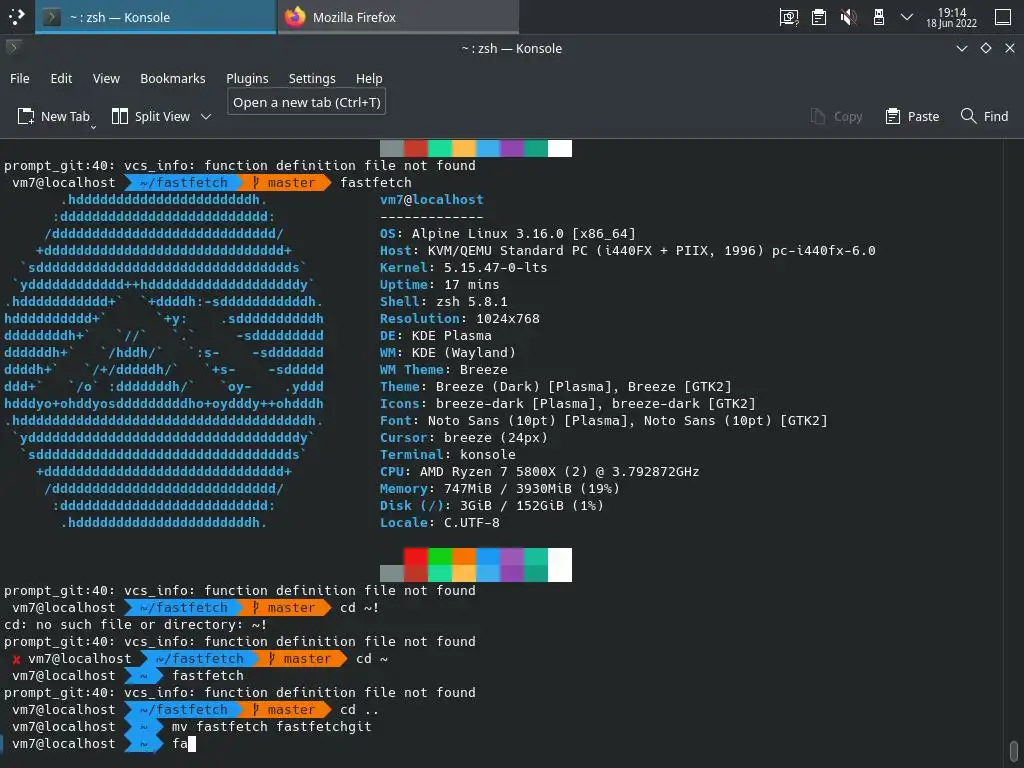Click the 'Locale: C.UTF-8' line
1024x768 pixels.
440,522
